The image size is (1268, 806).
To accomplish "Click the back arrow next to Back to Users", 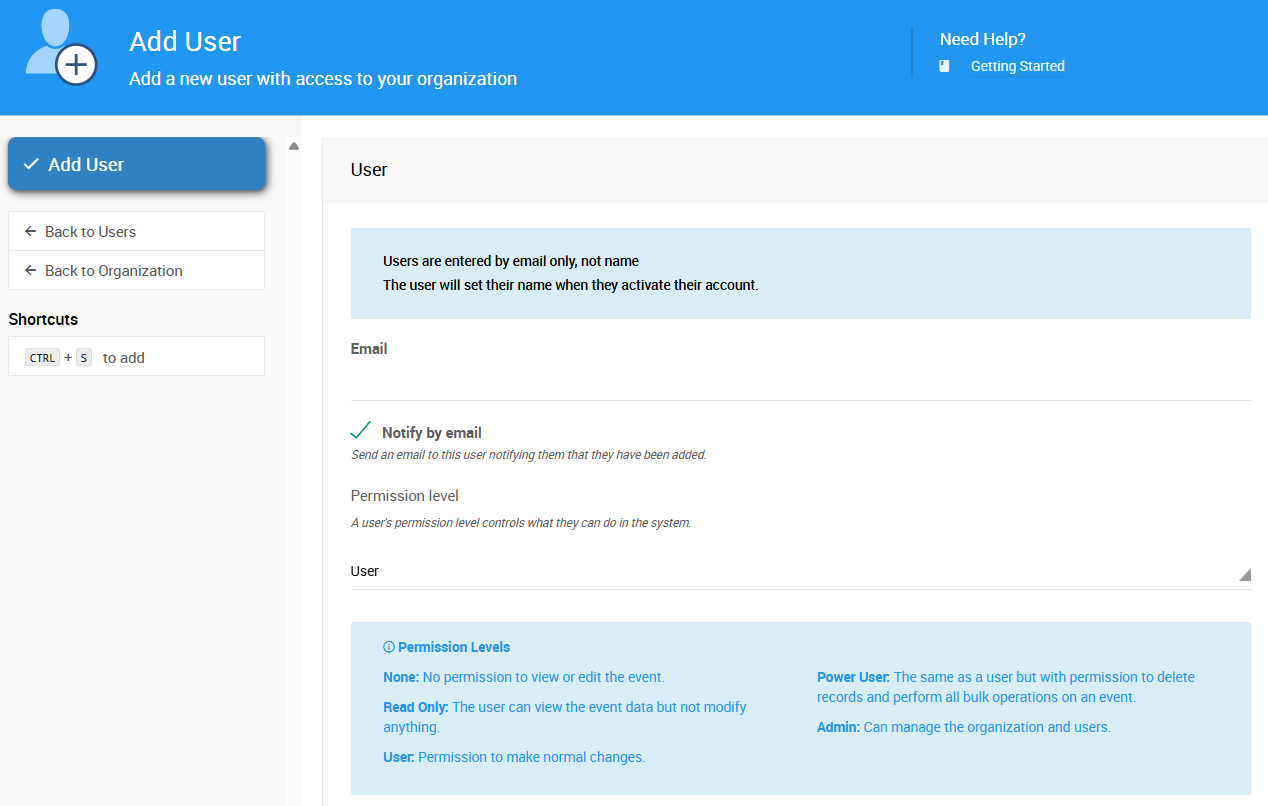I will 29,231.
